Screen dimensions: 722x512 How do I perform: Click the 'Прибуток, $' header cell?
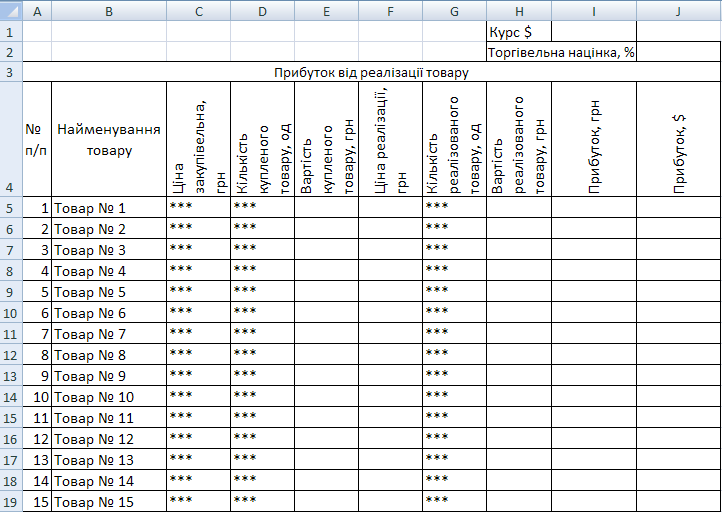679,139
